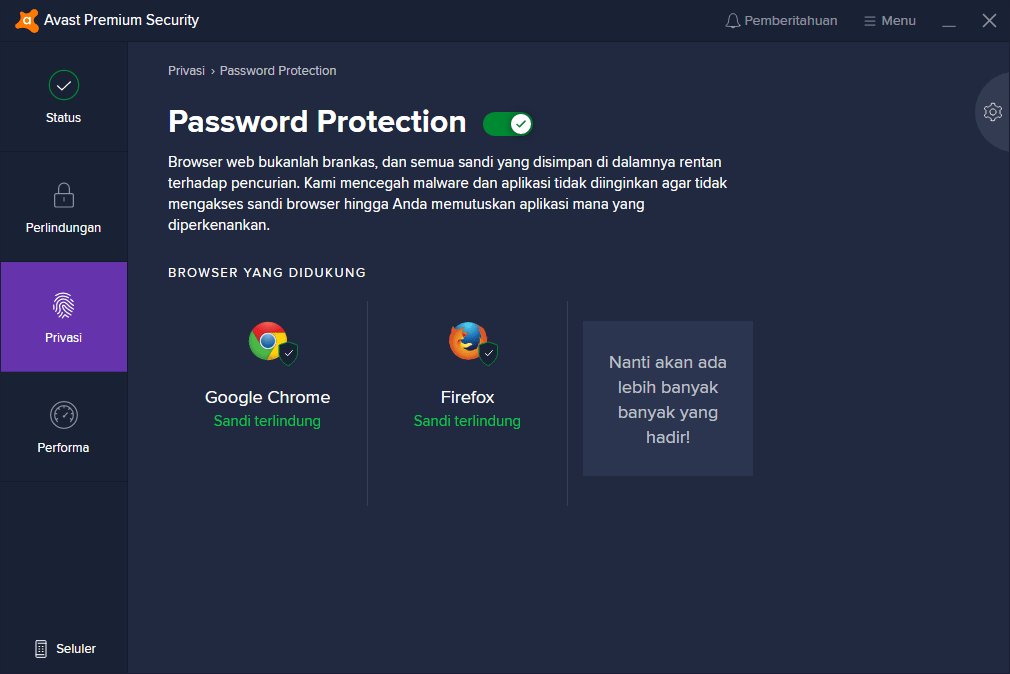
Task: Click Password Protection breadcrumb text
Action: 278,71
